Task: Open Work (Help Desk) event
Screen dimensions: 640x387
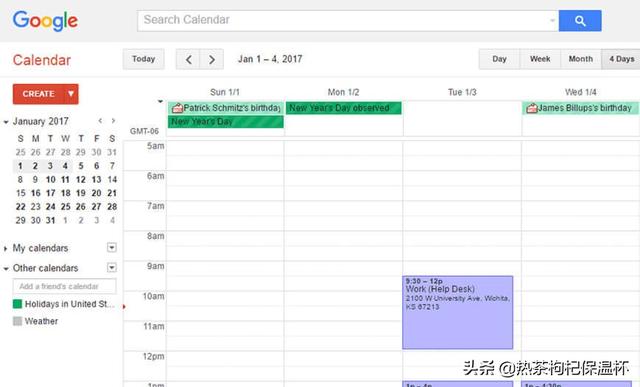Action: tap(458, 312)
